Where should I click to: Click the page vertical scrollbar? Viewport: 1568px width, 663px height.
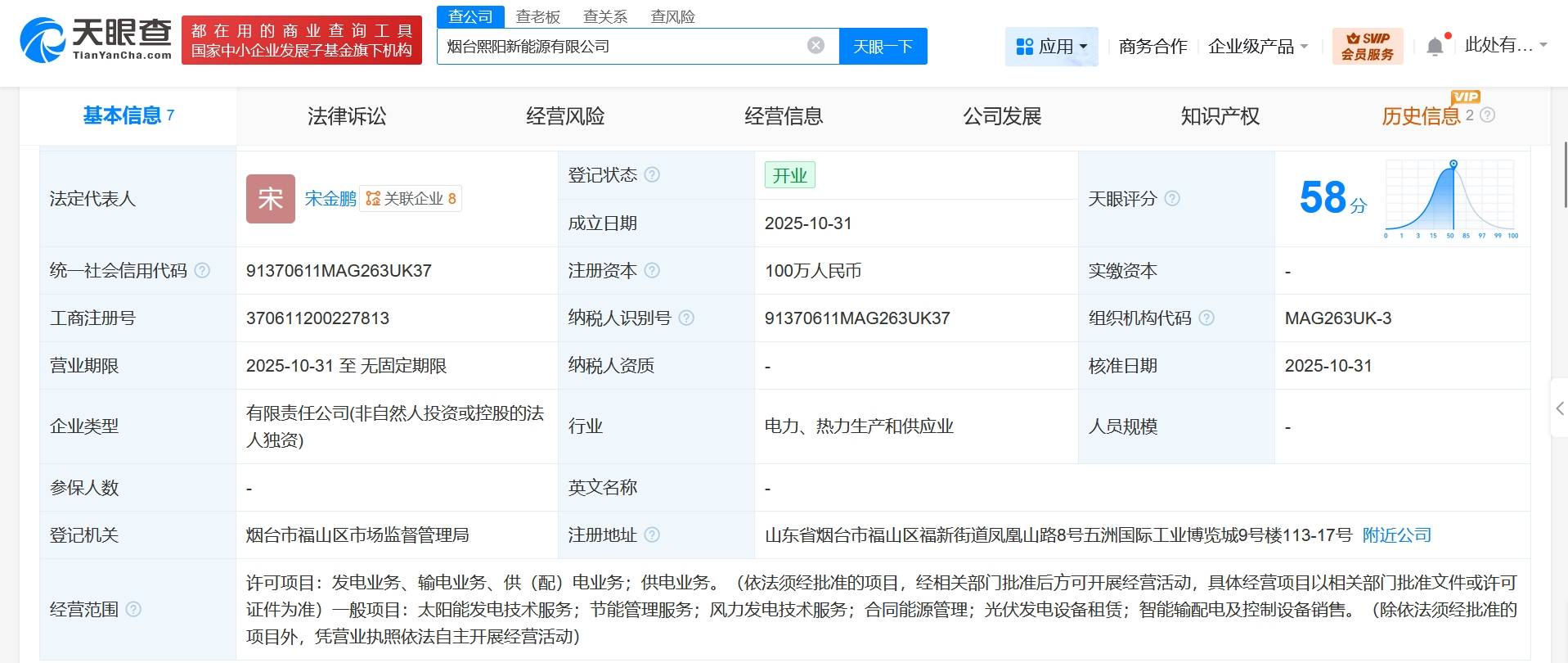(x=1564, y=174)
